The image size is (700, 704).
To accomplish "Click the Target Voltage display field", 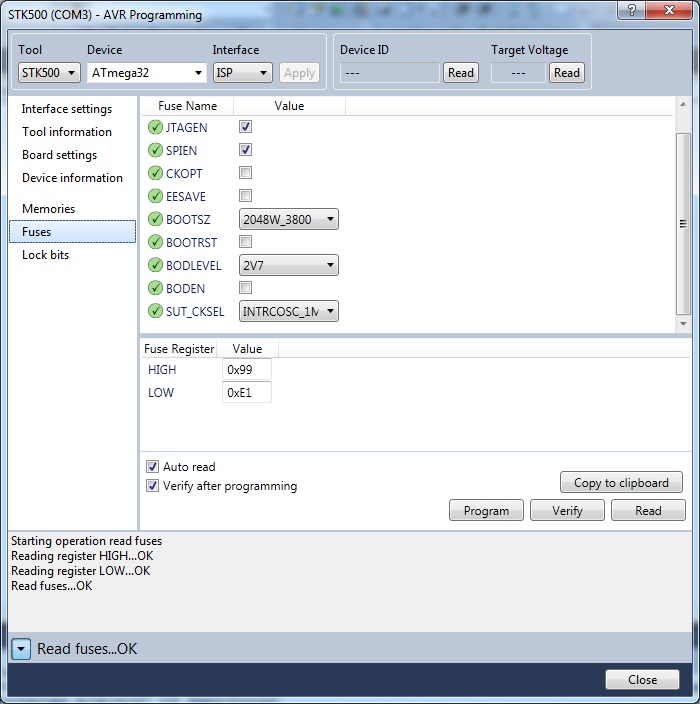I will pyautogui.click(x=519, y=73).
